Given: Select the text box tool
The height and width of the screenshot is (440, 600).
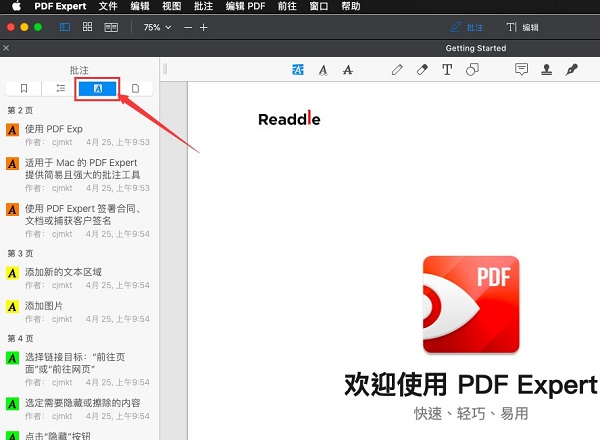Looking at the screenshot, I should pos(447,70).
